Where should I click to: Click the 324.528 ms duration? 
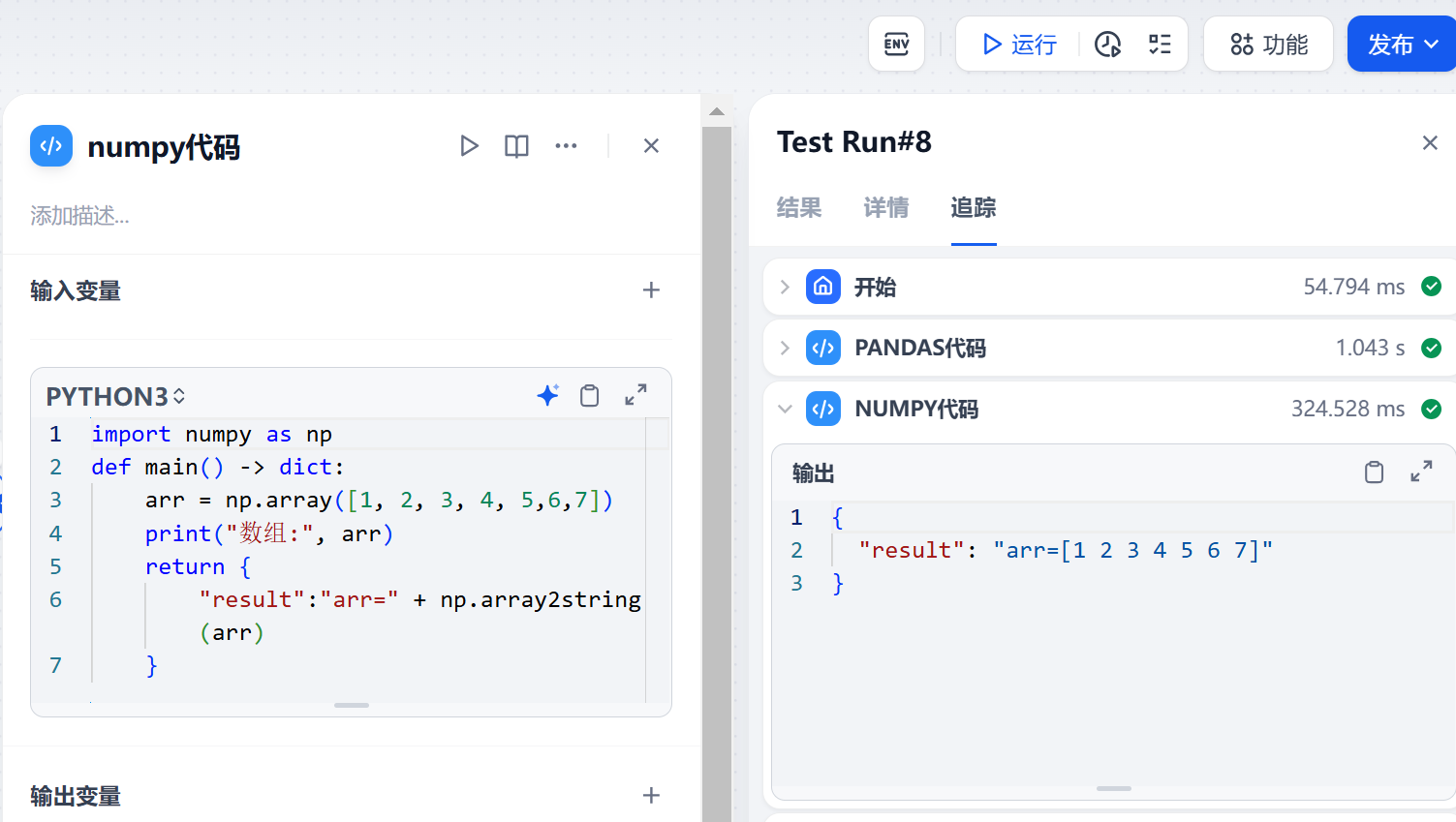click(x=1348, y=409)
